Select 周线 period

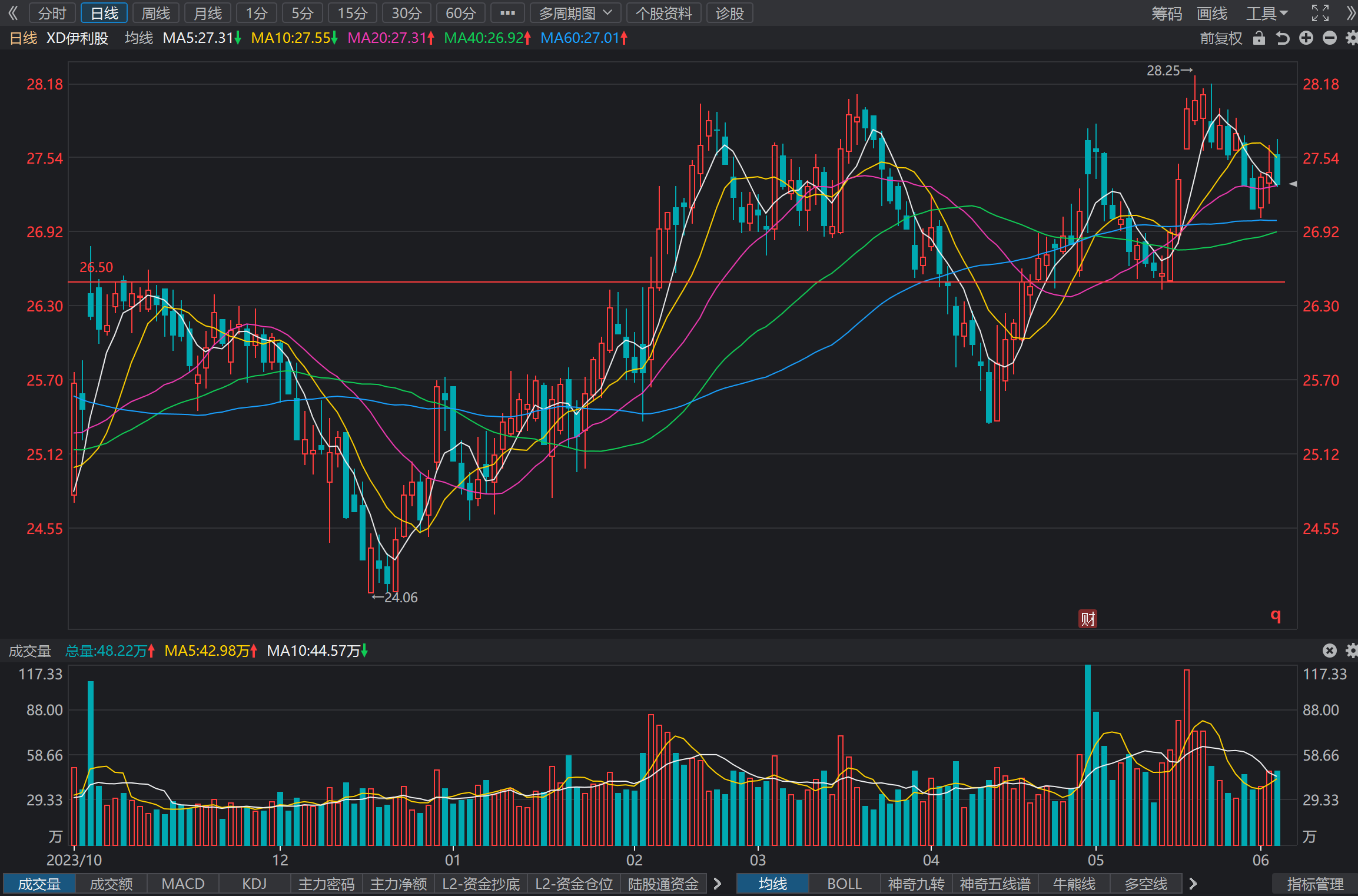[x=156, y=13]
